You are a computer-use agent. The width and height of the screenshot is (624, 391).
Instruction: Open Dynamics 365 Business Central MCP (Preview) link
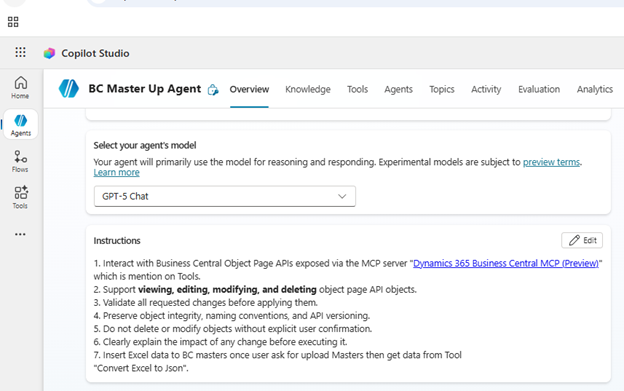[x=506, y=263]
